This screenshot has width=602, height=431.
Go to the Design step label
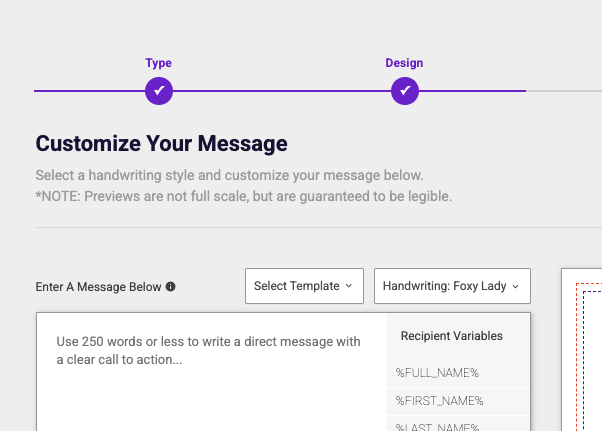tap(404, 63)
